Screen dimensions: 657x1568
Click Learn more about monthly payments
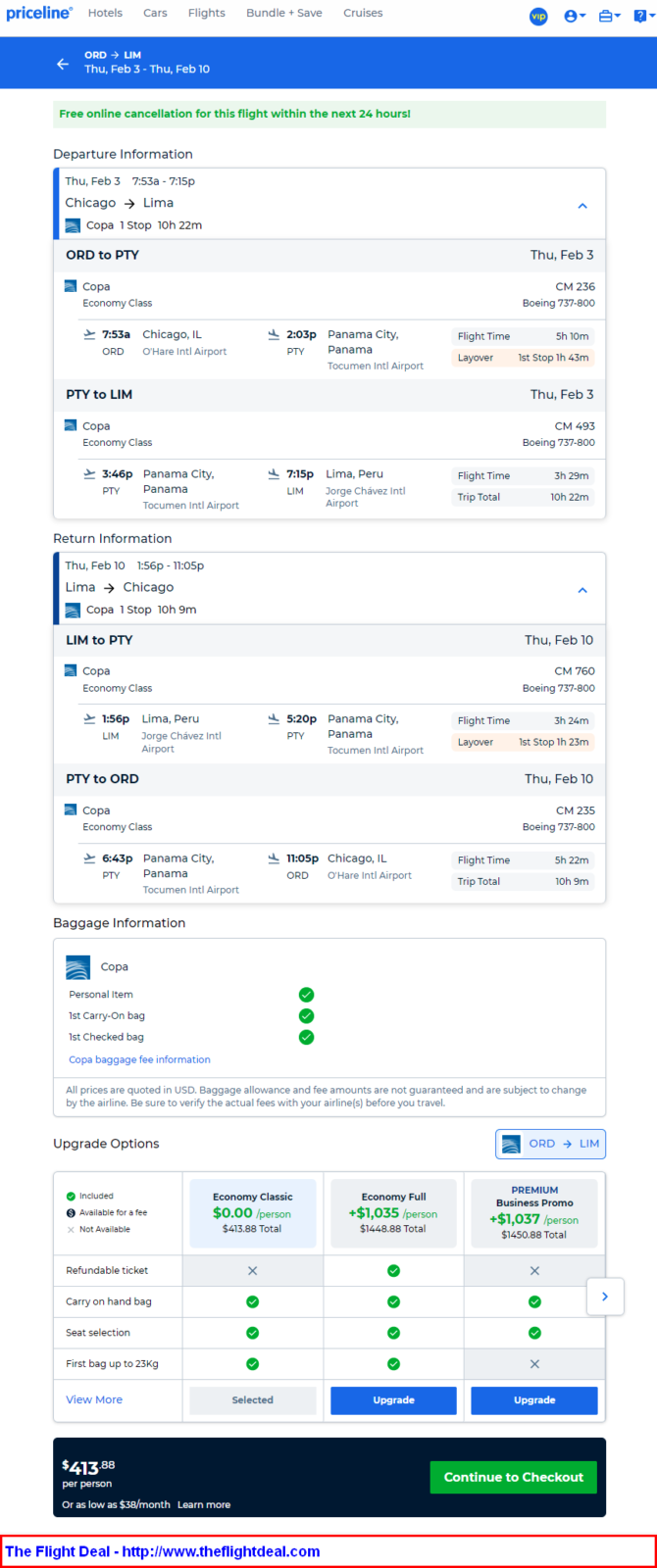[204, 1504]
